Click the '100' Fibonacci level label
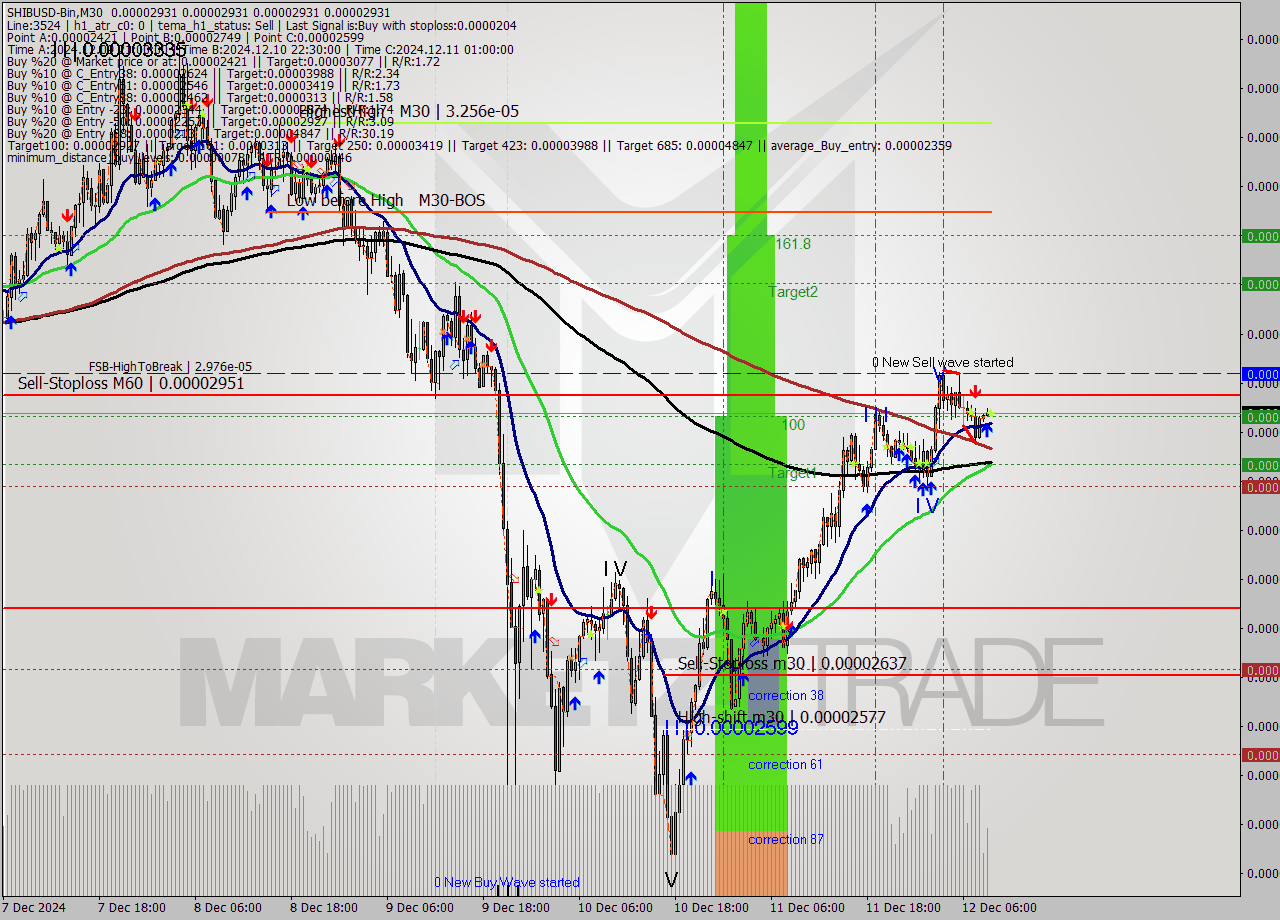Screen dimensions: 1280x920 tap(793, 425)
